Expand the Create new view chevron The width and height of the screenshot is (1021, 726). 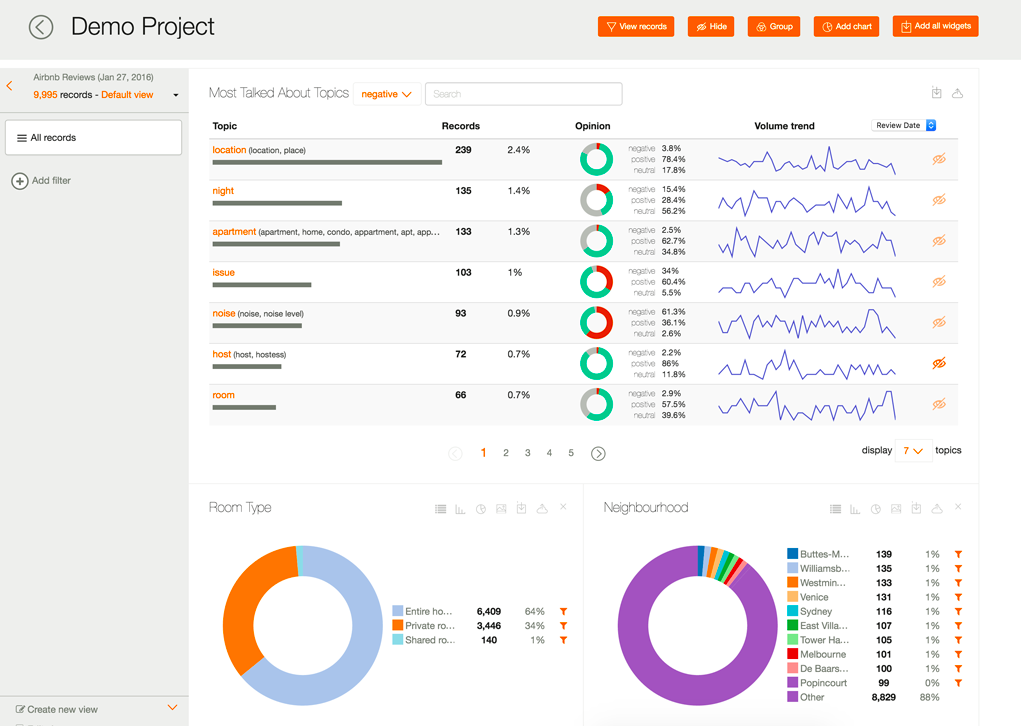pos(173,707)
